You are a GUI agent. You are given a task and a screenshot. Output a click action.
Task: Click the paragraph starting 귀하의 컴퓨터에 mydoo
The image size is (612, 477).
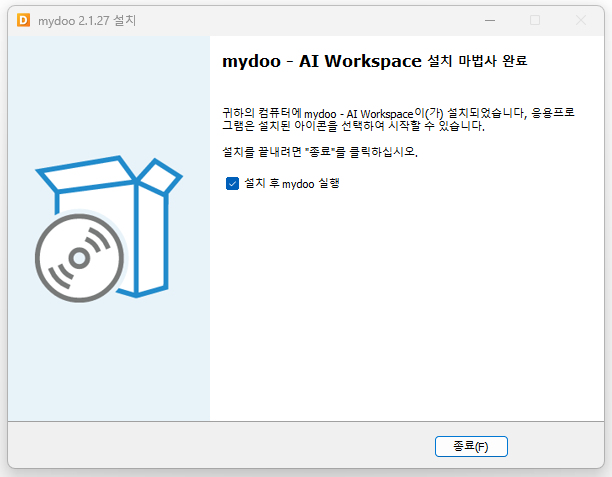click(x=398, y=119)
